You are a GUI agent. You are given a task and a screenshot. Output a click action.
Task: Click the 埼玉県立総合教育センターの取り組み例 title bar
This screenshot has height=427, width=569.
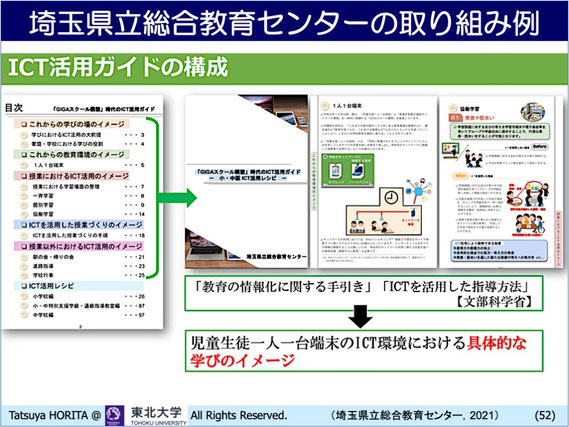point(284,22)
